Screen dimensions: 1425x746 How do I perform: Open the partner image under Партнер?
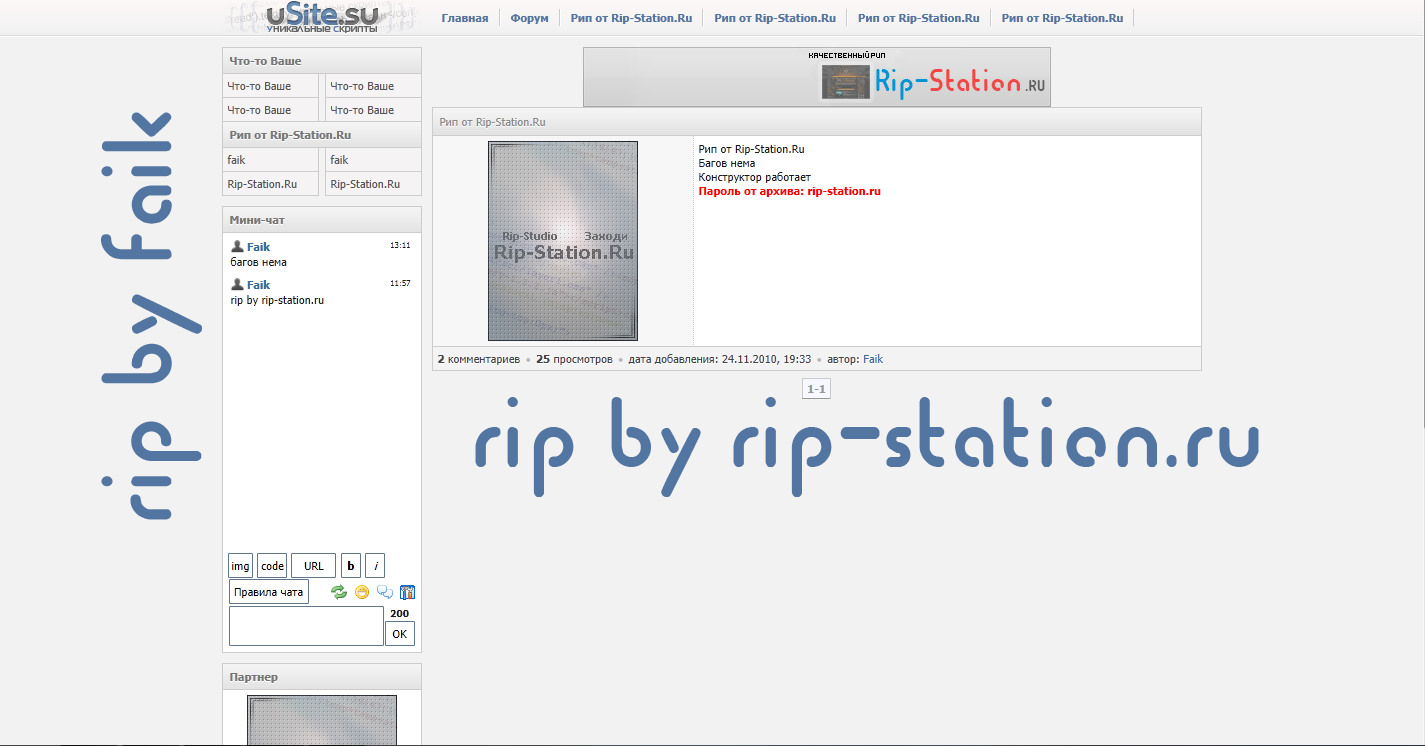click(x=322, y=720)
